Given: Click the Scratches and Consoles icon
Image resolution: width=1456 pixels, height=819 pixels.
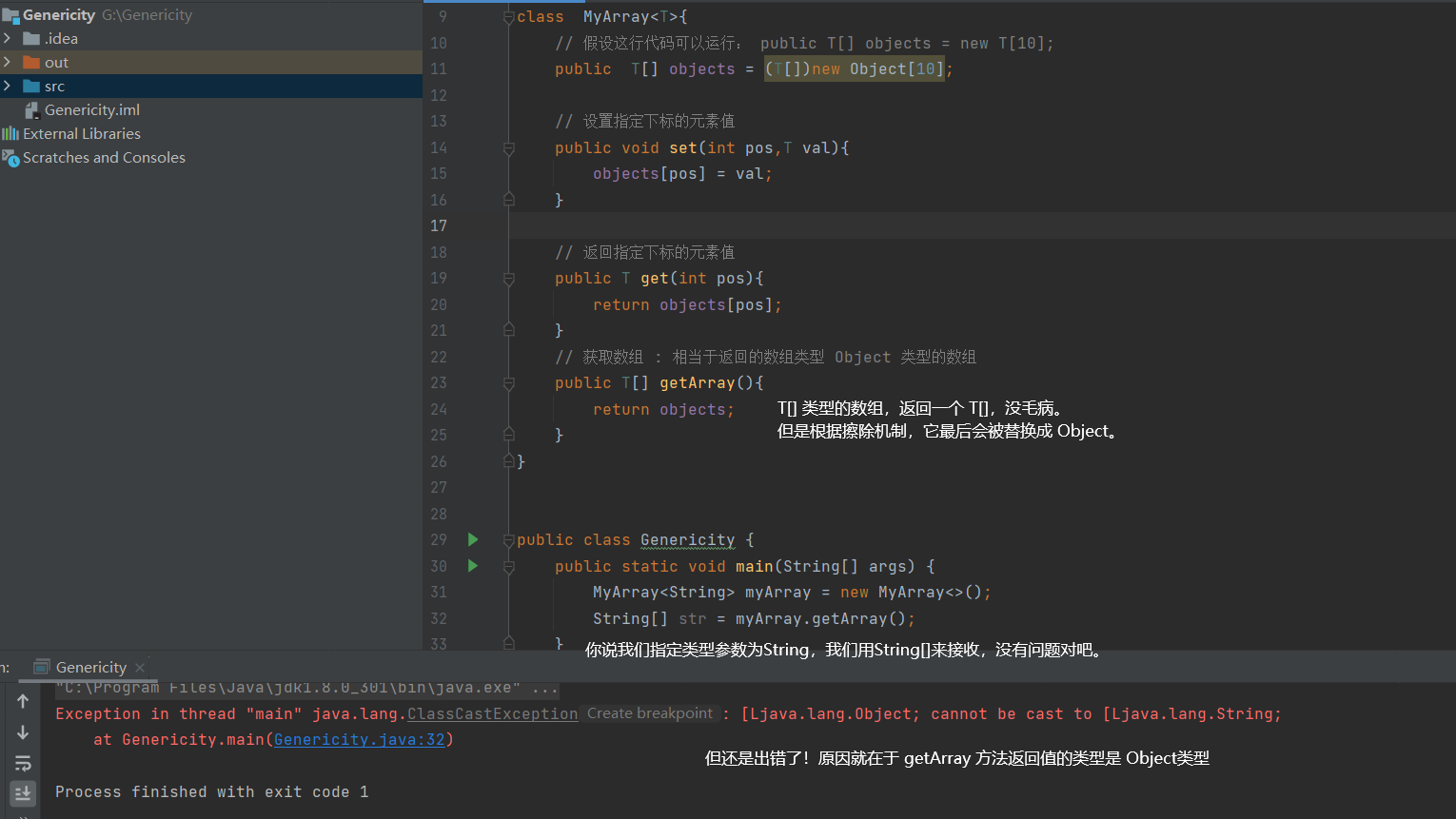Looking at the screenshot, I should 10,158.
